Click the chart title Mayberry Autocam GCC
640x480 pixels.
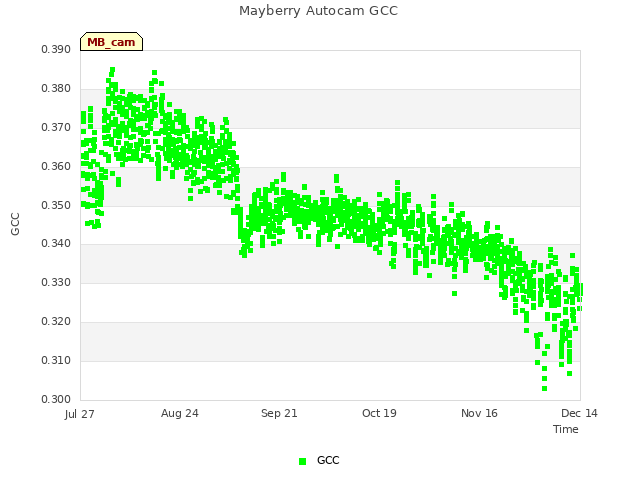(x=318, y=11)
